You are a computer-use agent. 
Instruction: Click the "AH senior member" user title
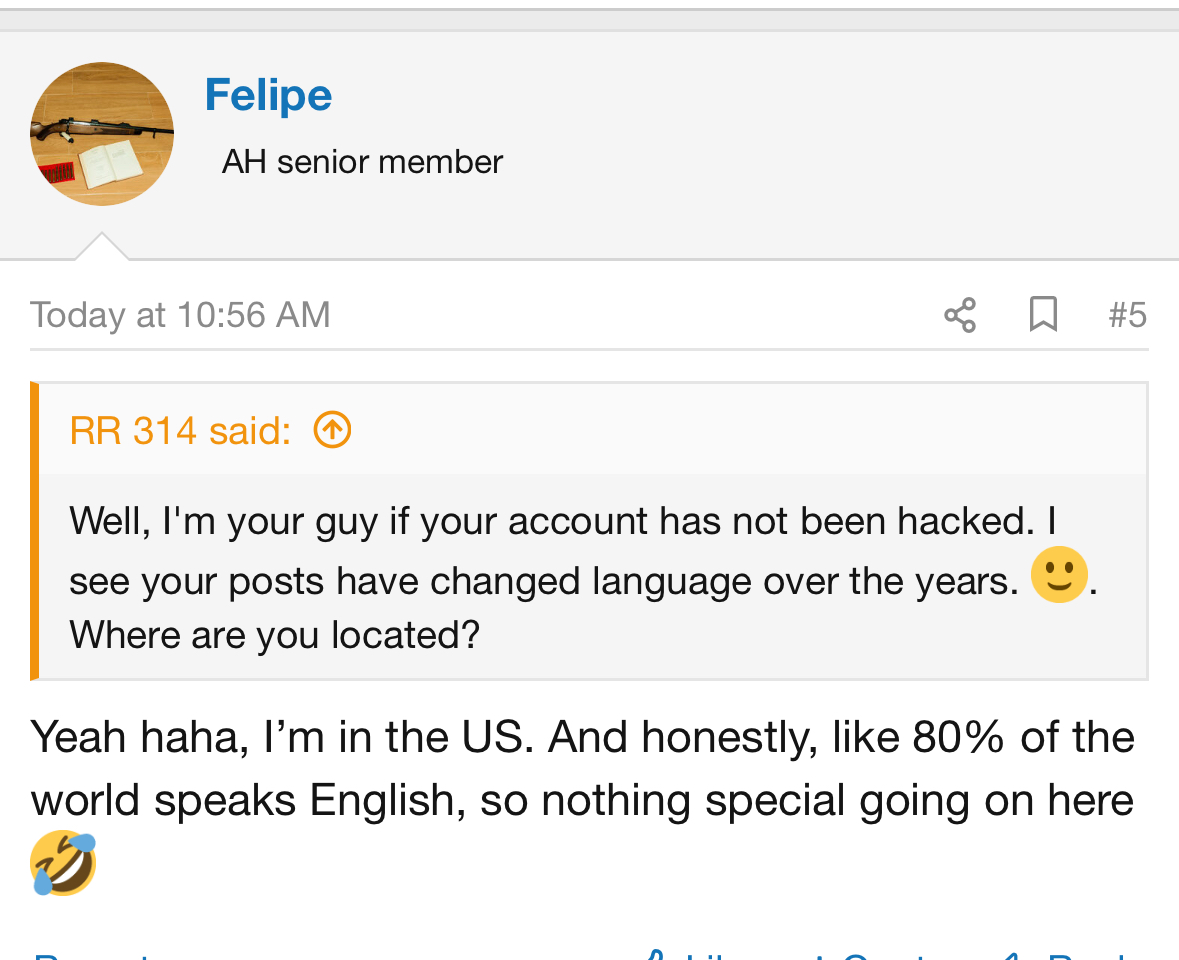click(x=362, y=161)
